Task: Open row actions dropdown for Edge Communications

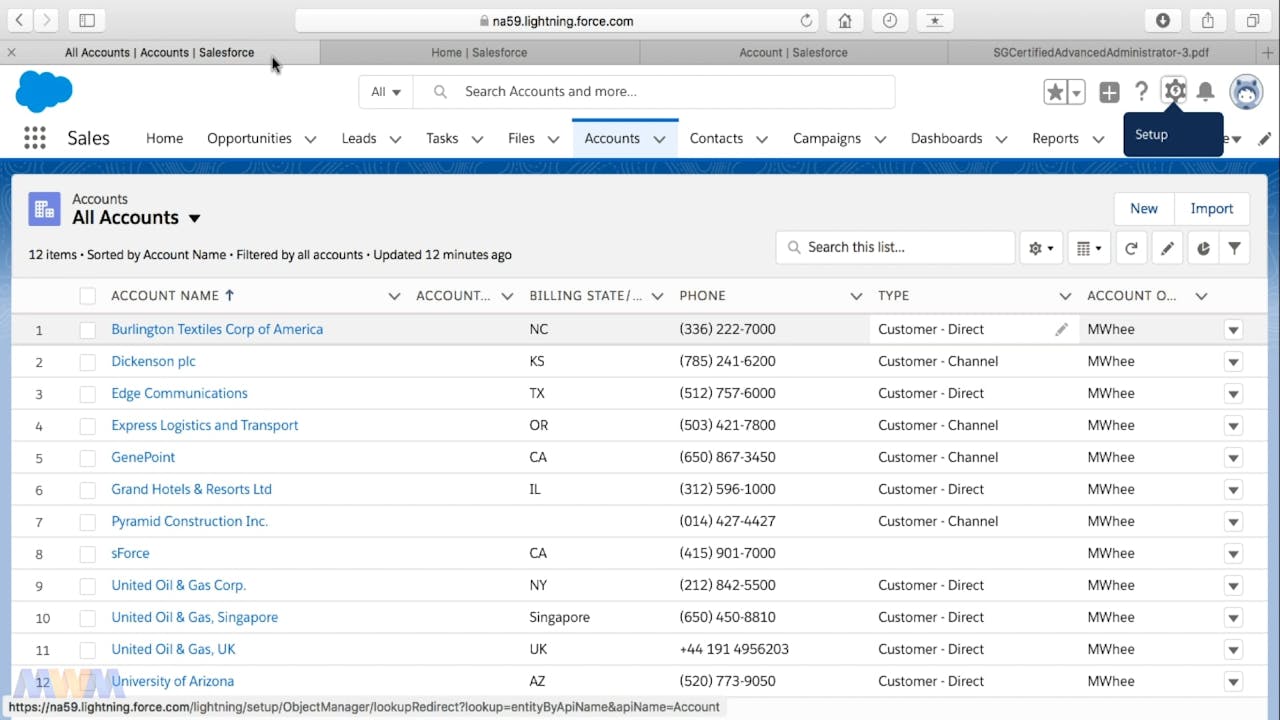Action: point(1233,394)
